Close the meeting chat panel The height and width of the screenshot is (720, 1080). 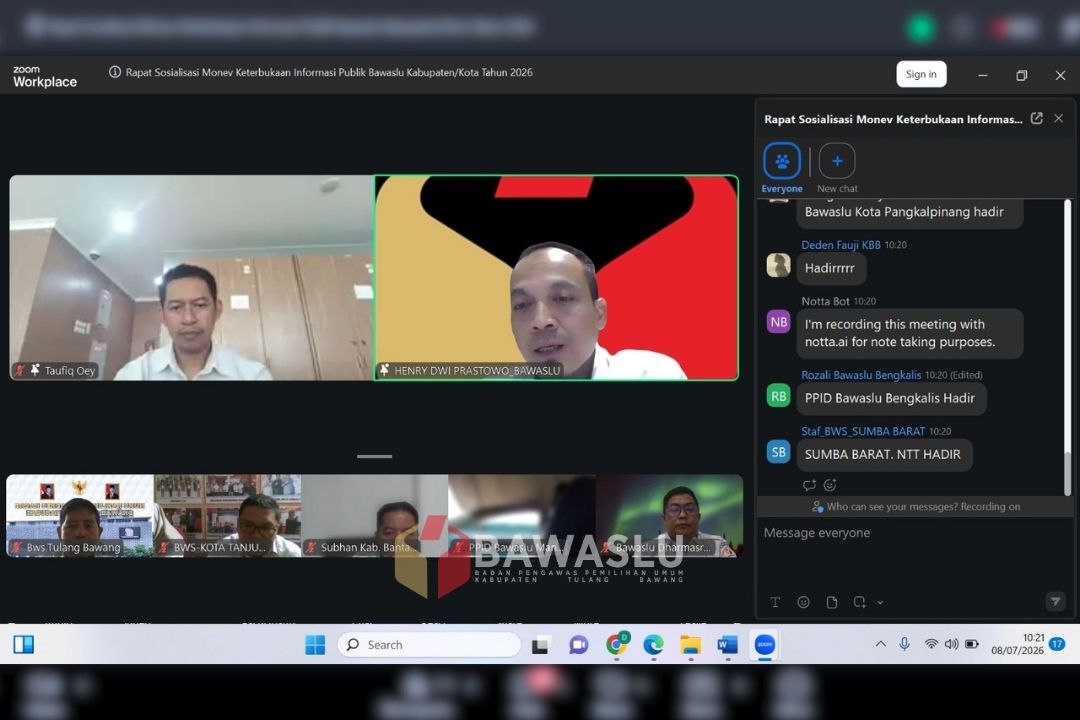tap(1059, 119)
